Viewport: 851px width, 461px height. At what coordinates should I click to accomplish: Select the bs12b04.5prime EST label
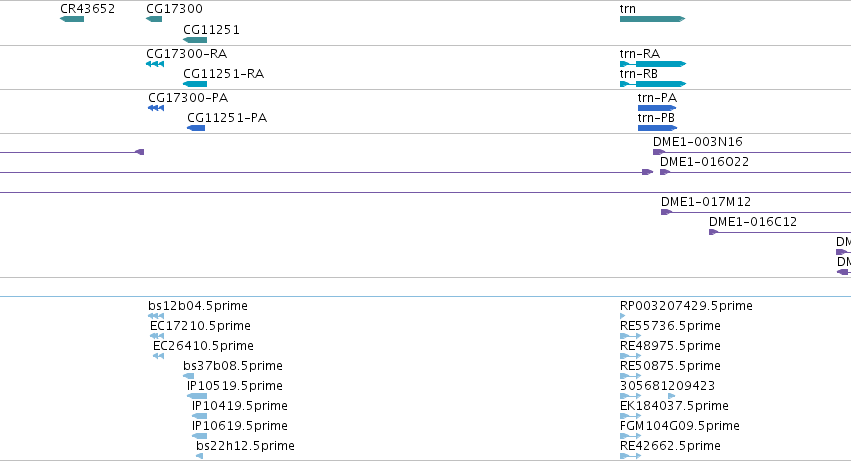pos(198,306)
